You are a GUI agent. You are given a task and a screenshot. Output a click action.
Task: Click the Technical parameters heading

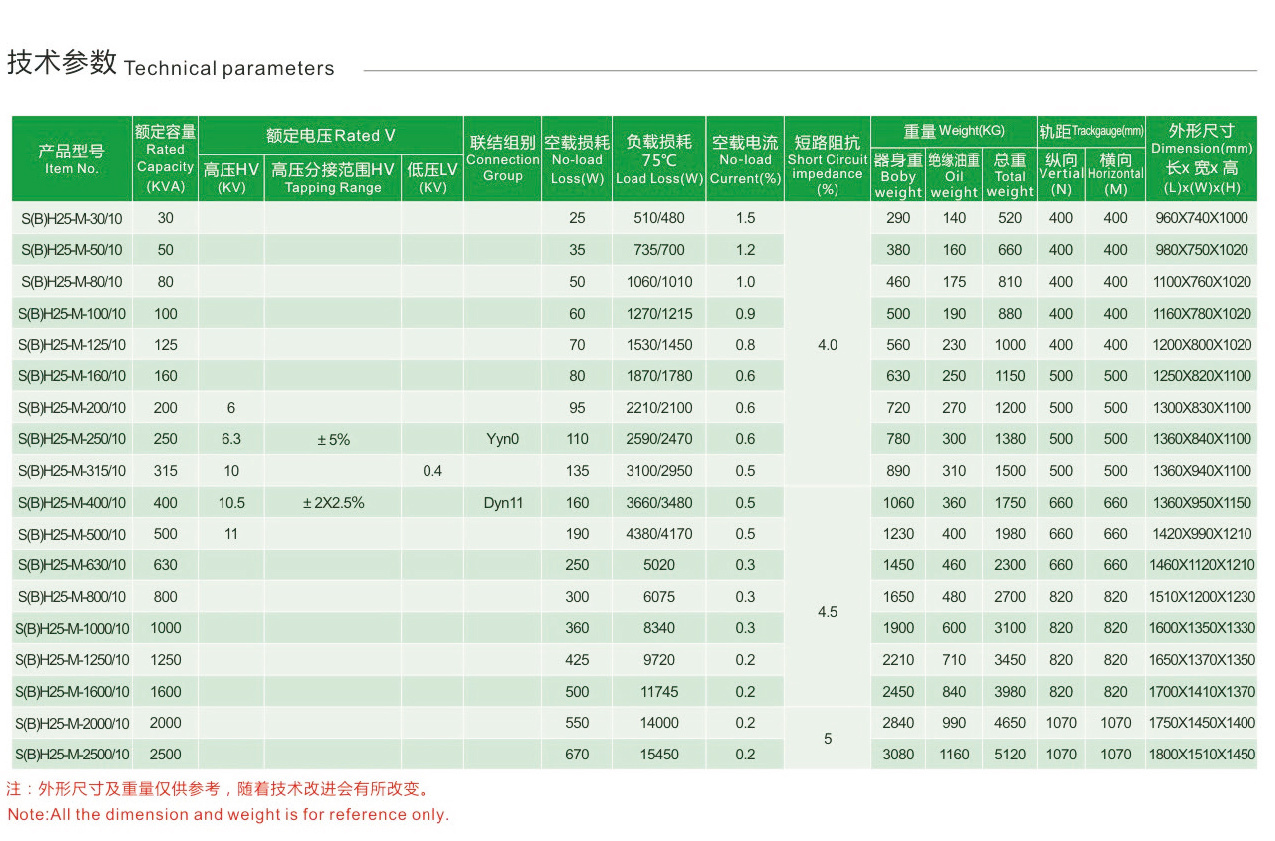point(229,68)
